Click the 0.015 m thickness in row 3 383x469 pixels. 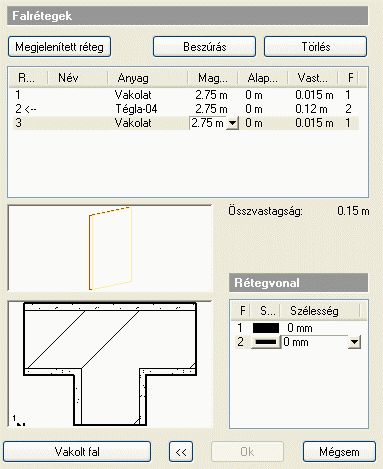pos(314,123)
